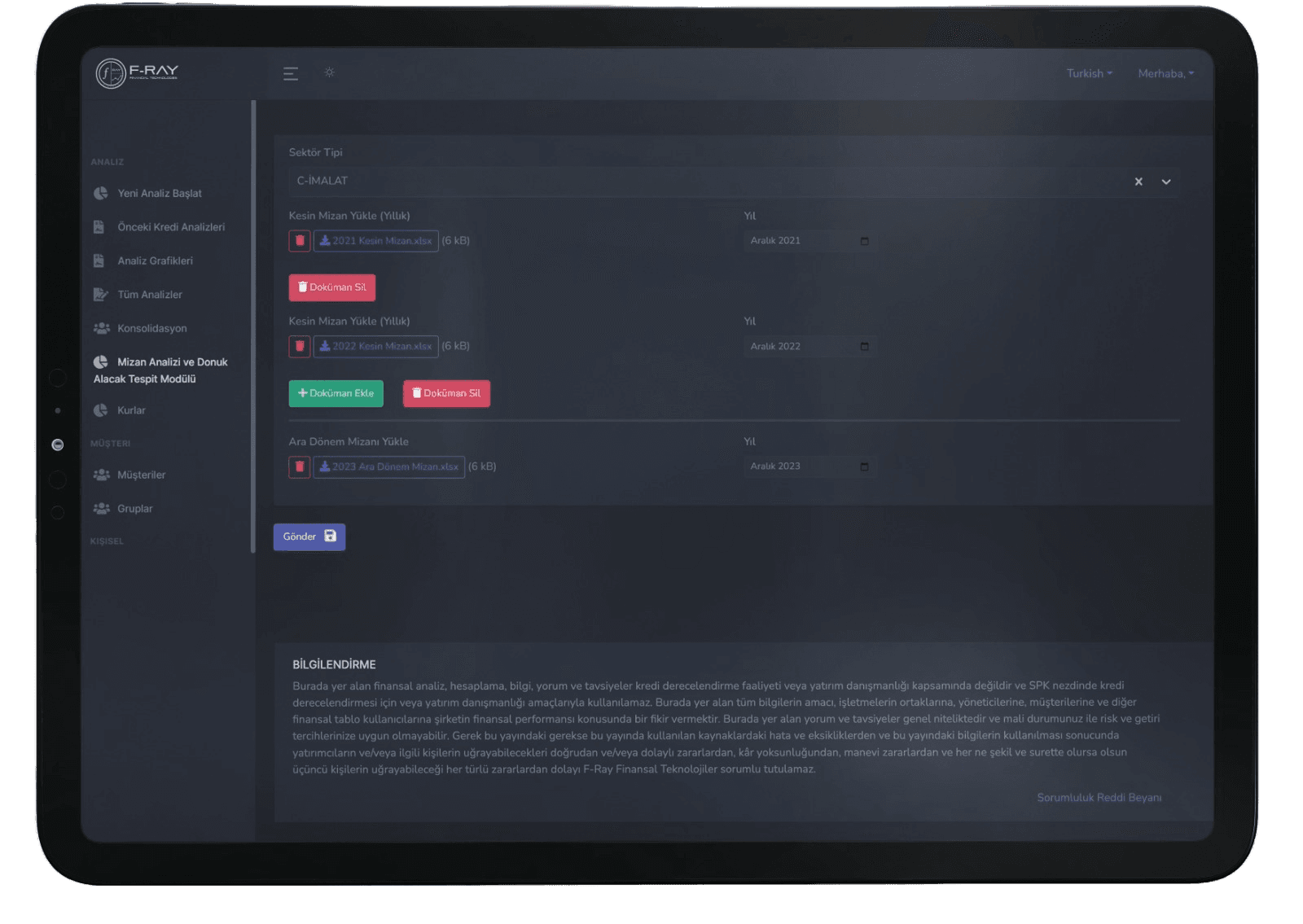Open Kurlar page
Screen dimensions: 1303x924
tap(131, 410)
